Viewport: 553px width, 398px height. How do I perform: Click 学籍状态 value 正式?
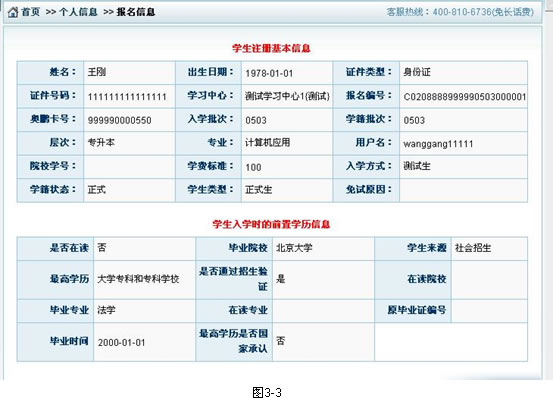click(97, 190)
